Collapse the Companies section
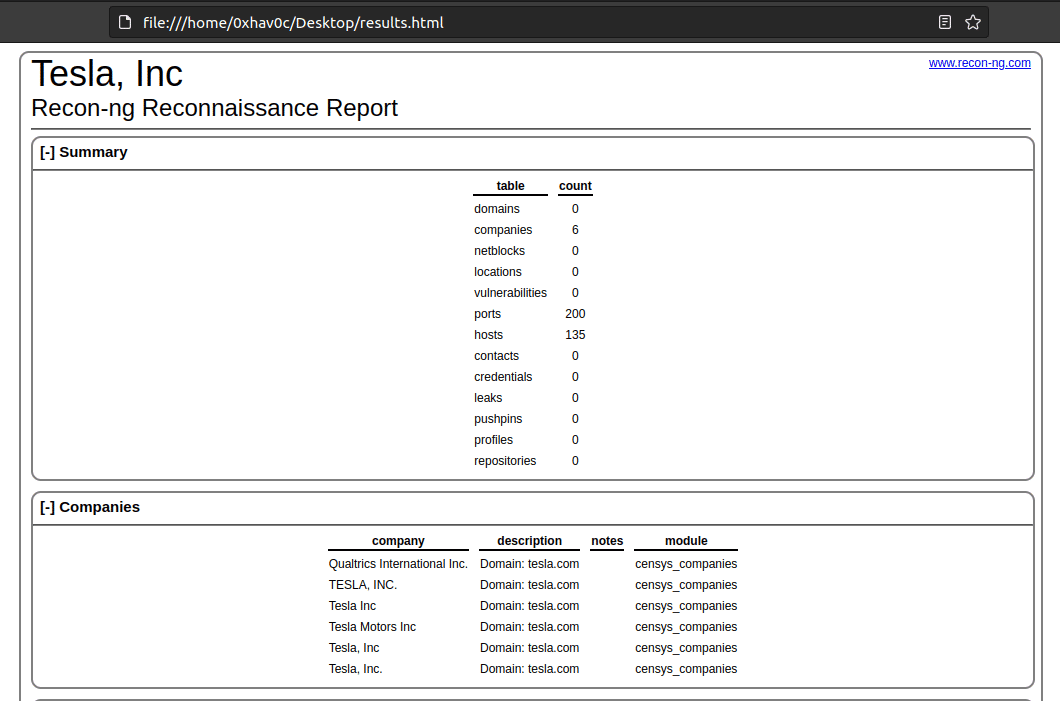The width and height of the screenshot is (1060, 701). pyautogui.click(x=47, y=507)
